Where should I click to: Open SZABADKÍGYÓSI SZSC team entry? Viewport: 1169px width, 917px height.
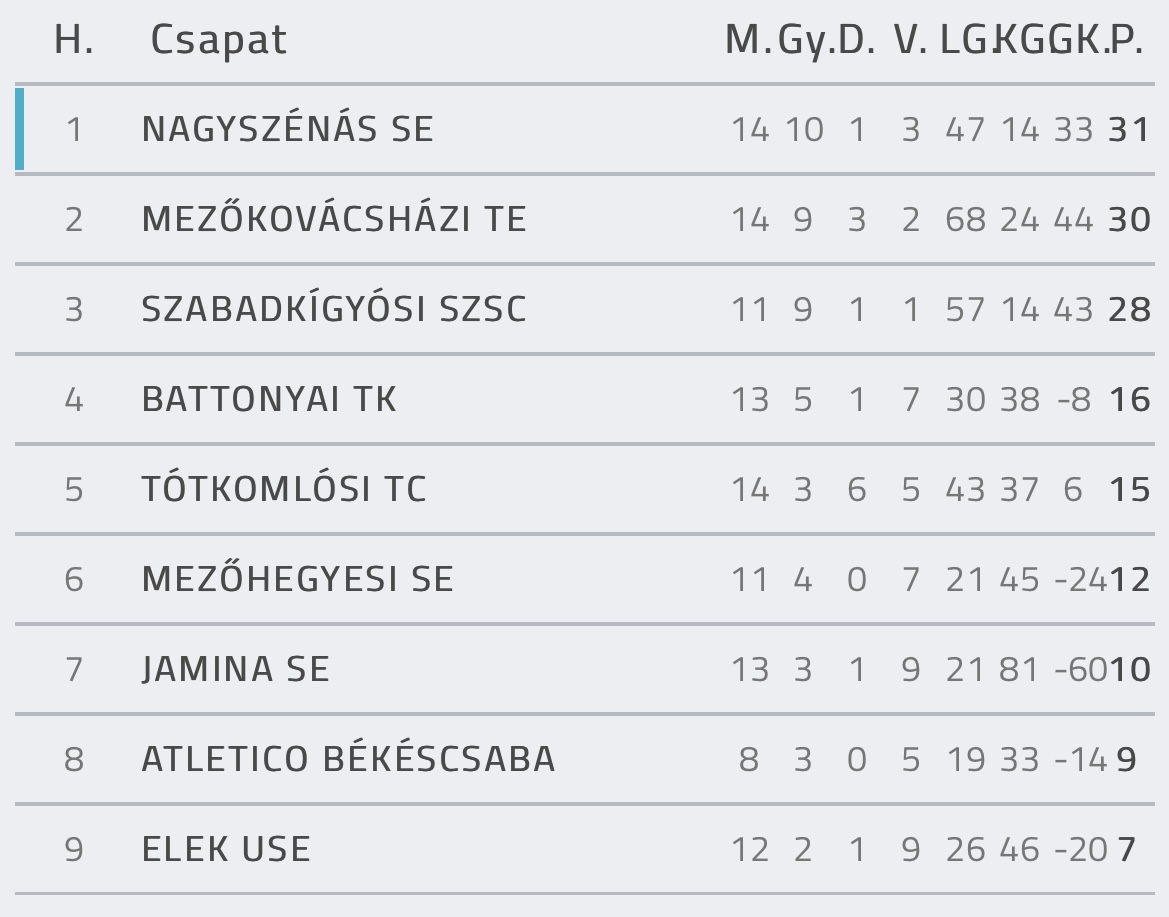[334, 309]
